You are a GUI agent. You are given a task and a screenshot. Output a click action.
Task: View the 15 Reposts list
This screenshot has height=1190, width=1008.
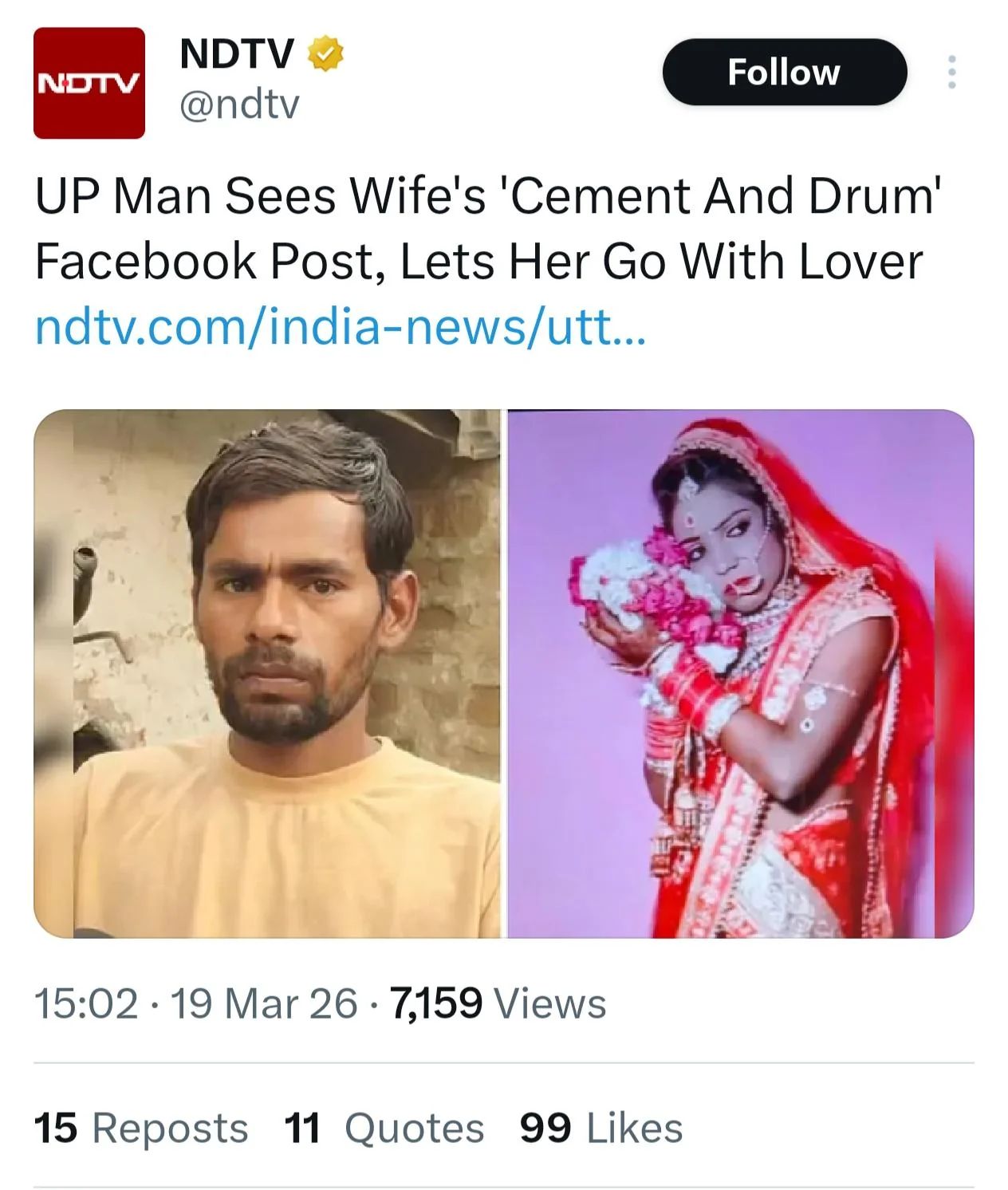[140, 1129]
